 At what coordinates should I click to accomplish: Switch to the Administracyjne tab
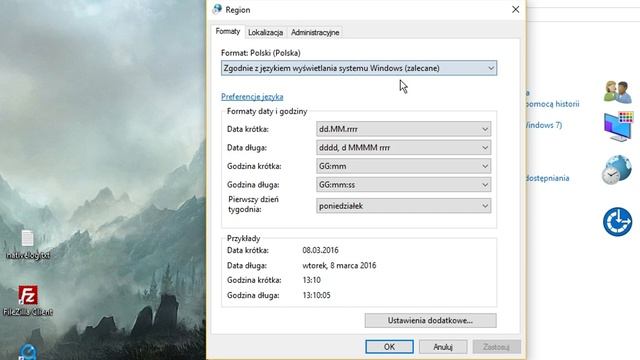pyautogui.click(x=315, y=32)
